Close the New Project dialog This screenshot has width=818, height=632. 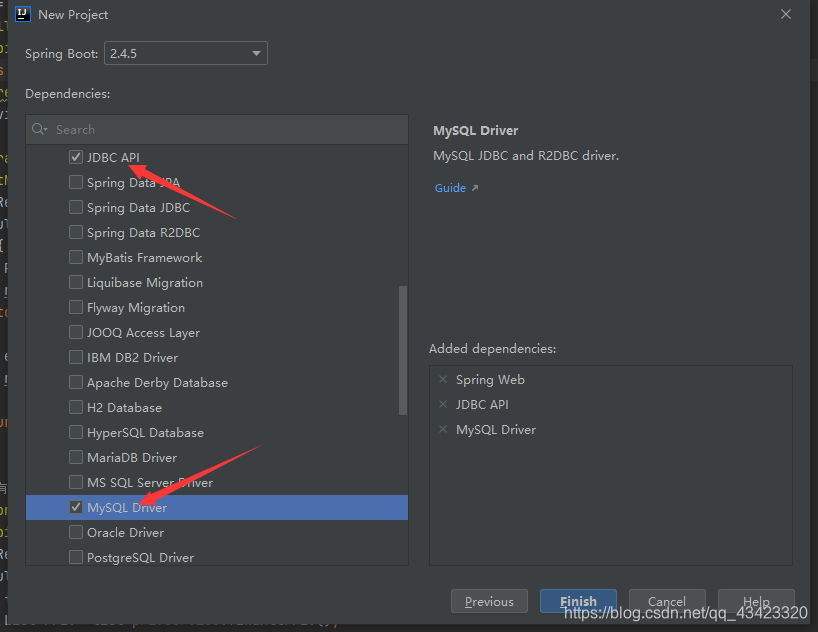point(786,14)
